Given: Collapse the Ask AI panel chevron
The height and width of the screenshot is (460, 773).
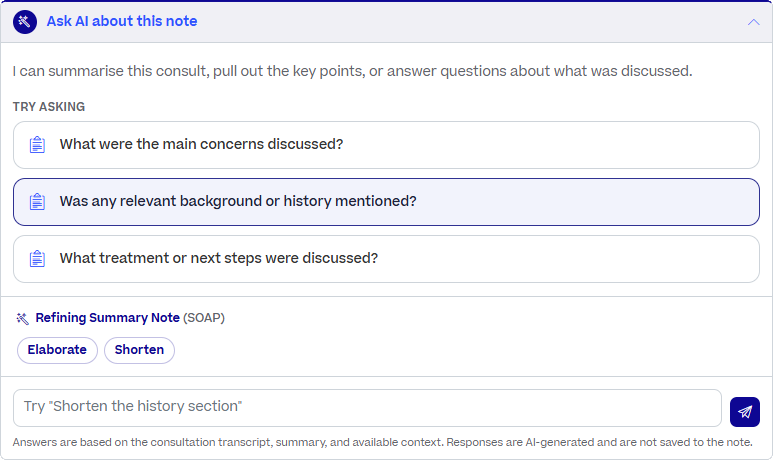Looking at the screenshot, I should (753, 22).
